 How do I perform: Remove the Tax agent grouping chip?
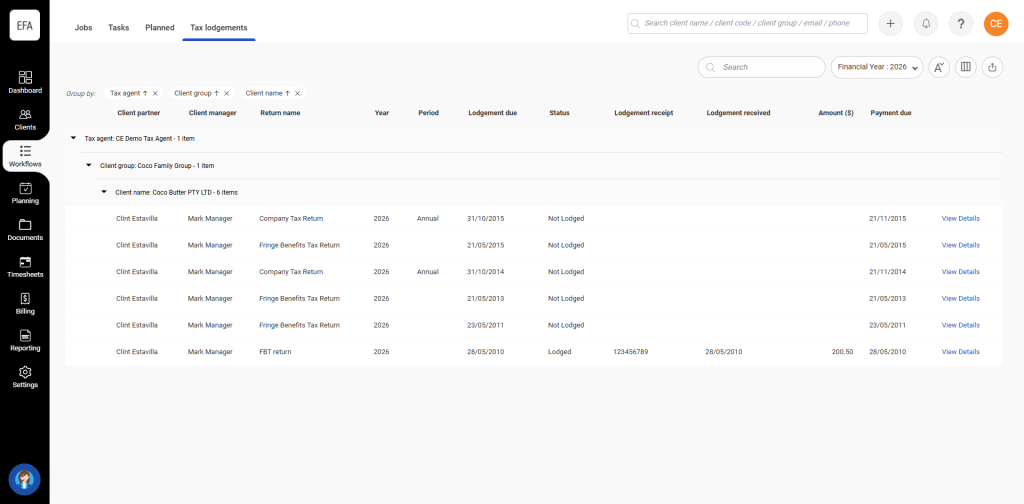pos(155,93)
